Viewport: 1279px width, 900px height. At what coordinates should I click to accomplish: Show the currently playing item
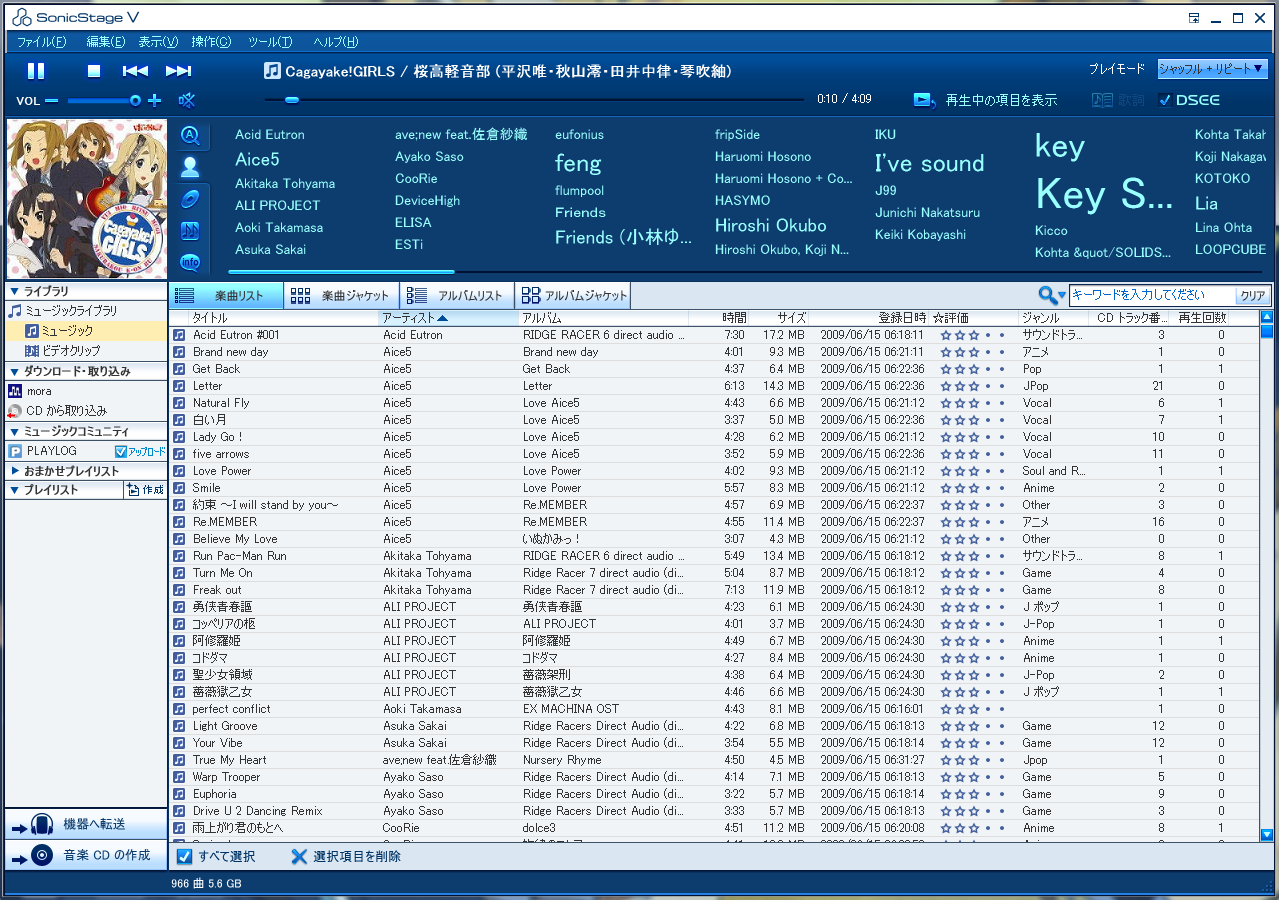tap(985, 100)
